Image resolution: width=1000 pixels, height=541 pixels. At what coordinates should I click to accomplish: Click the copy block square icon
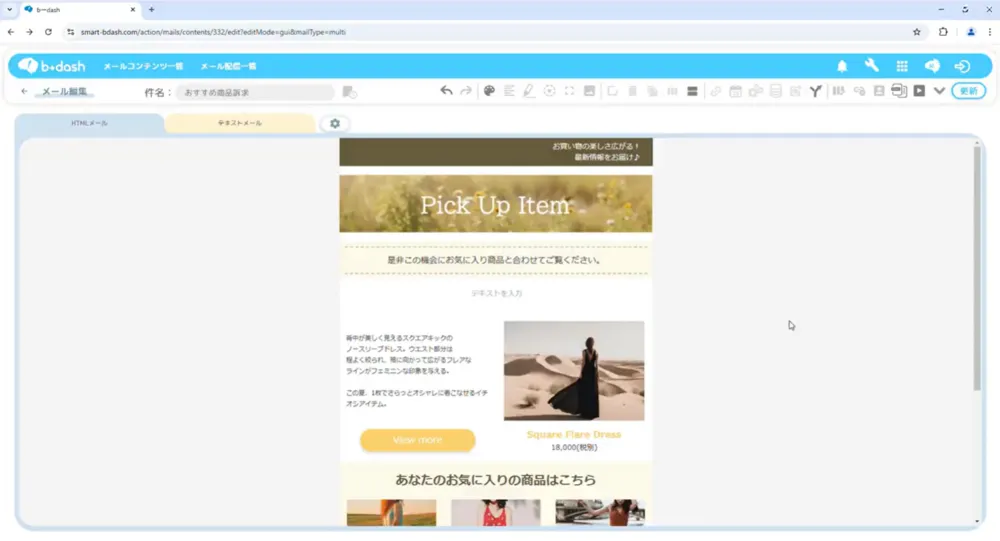[612, 91]
